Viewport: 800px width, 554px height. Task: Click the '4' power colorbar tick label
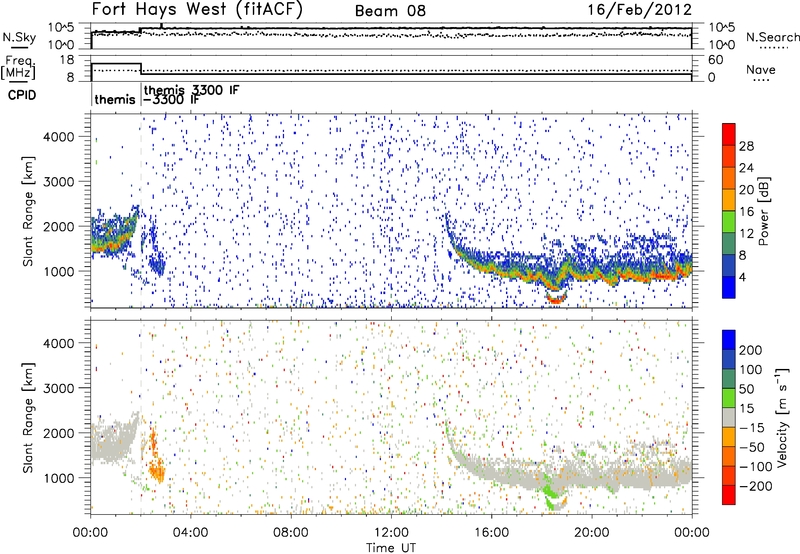(742, 277)
